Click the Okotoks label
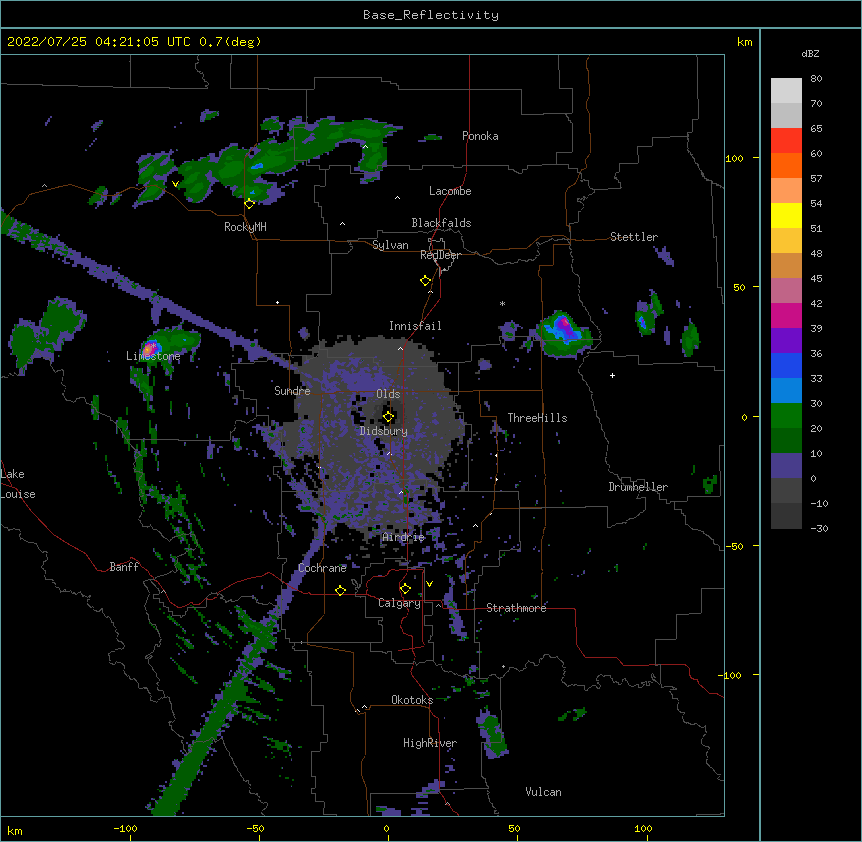The height and width of the screenshot is (842, 862). point(412,700)
